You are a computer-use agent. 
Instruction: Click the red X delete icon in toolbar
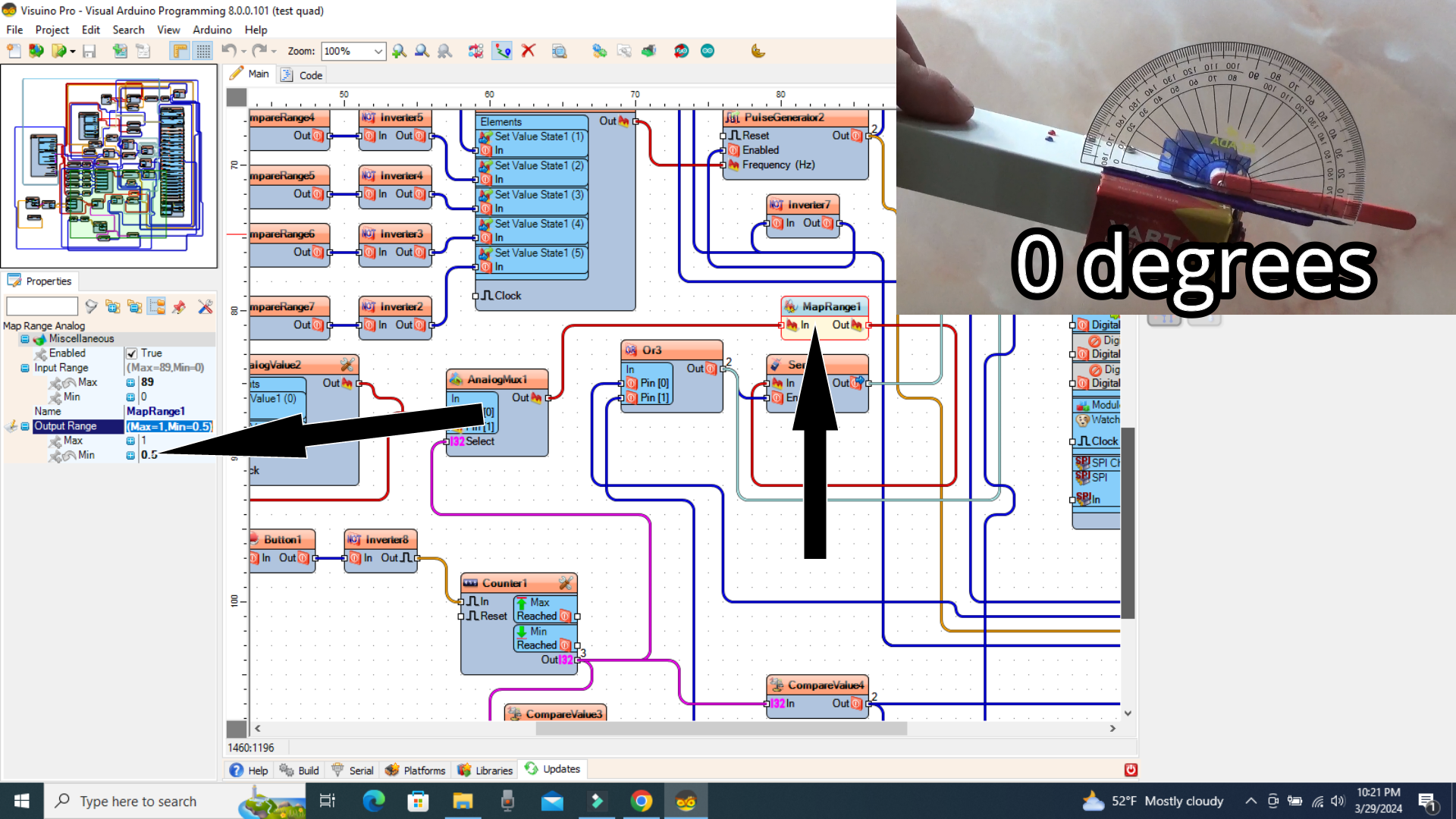click(529, 51)
